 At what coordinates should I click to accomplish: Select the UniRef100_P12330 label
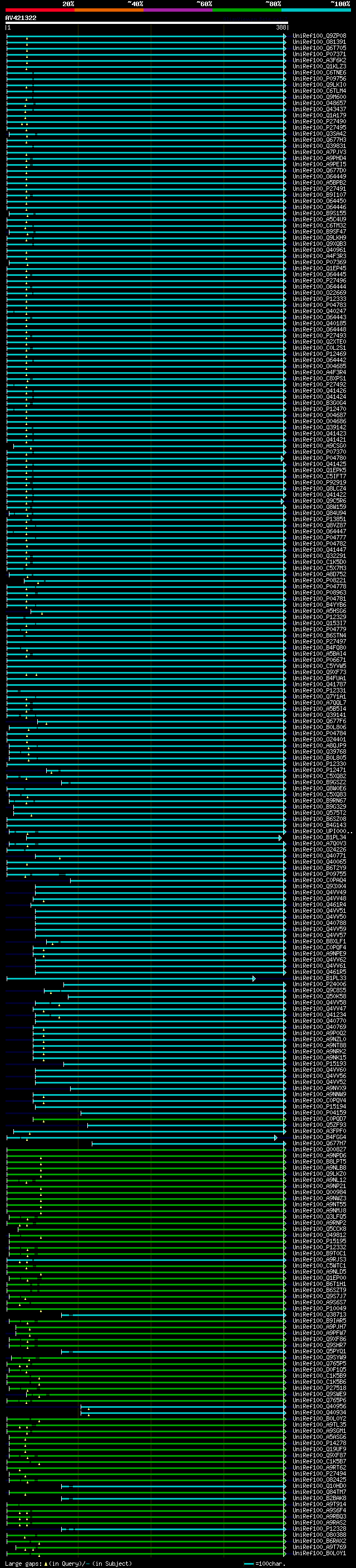click(319, 764)
